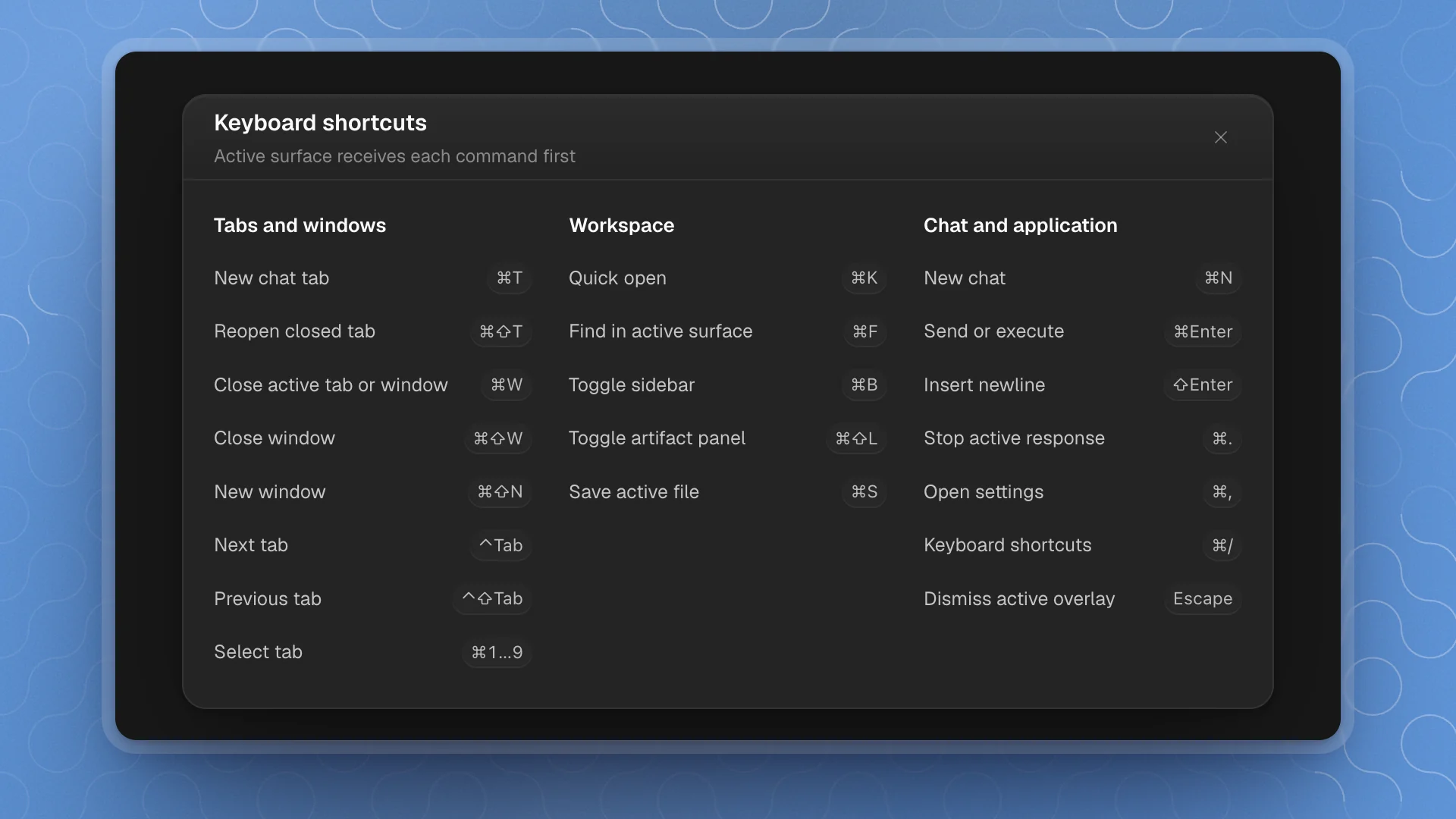
Task: Click the 'Previous tab' row label
Action: coord(268,599)
